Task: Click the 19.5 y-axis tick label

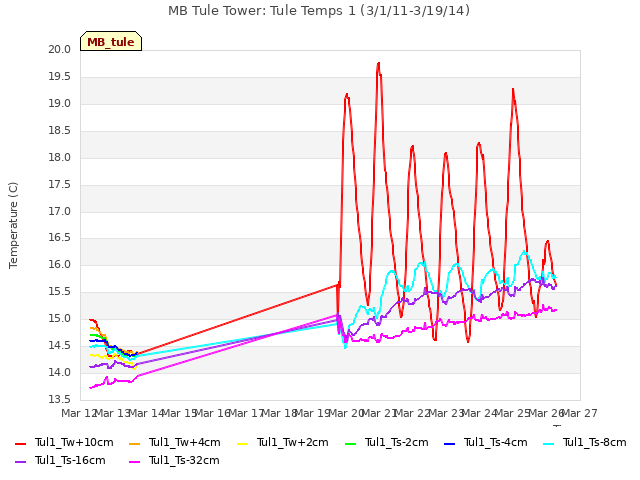Action: 60,77
